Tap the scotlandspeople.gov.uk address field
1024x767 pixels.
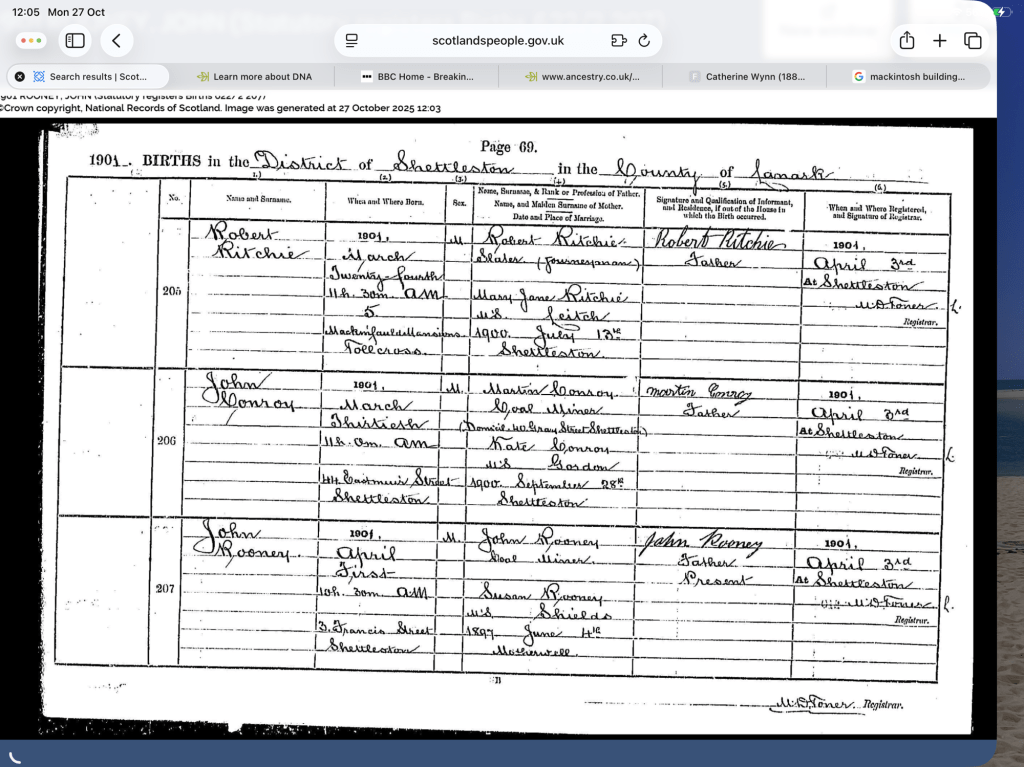point(498,41)
